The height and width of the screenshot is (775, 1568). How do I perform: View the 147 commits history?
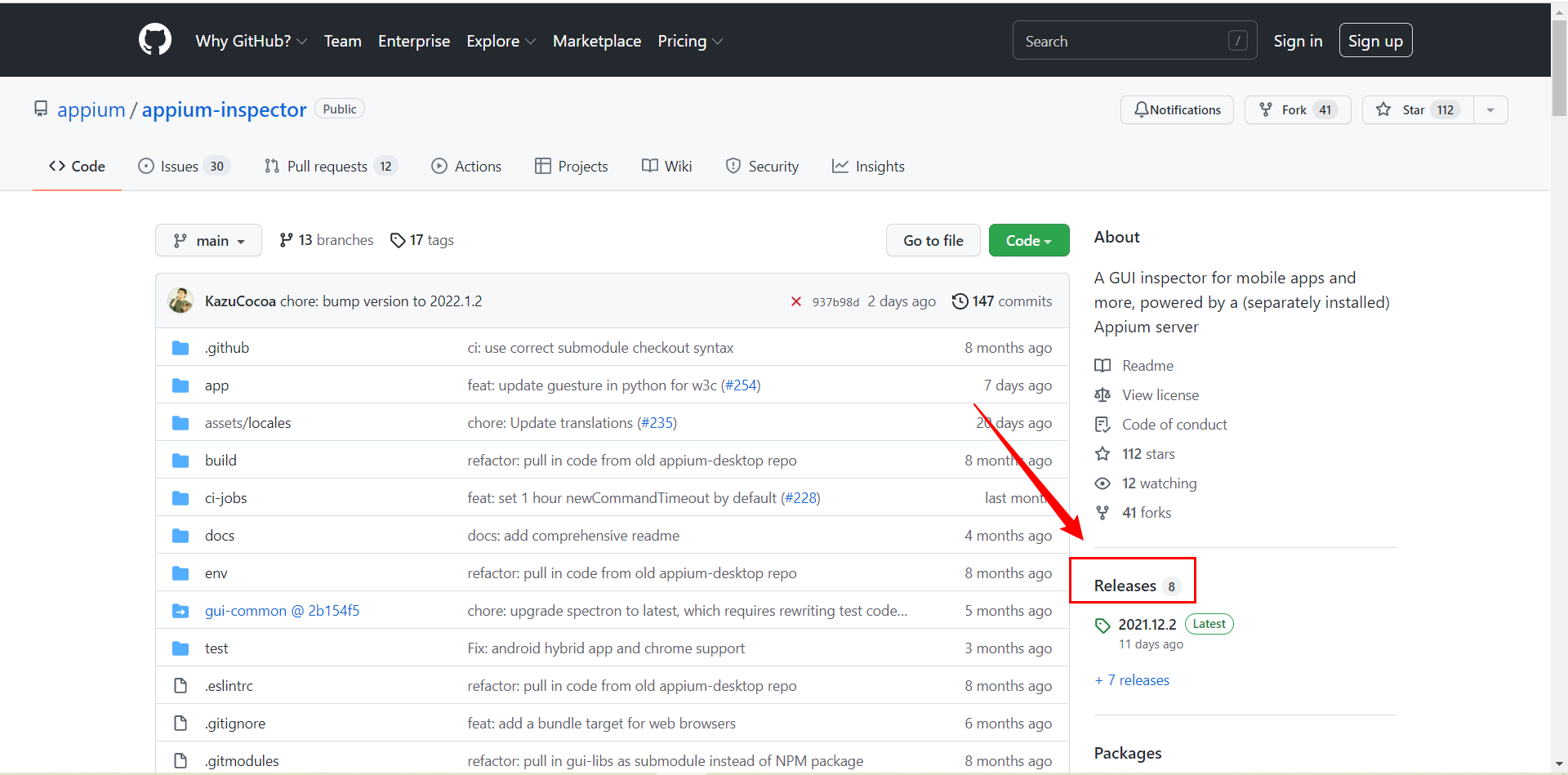coord(1002,301)
